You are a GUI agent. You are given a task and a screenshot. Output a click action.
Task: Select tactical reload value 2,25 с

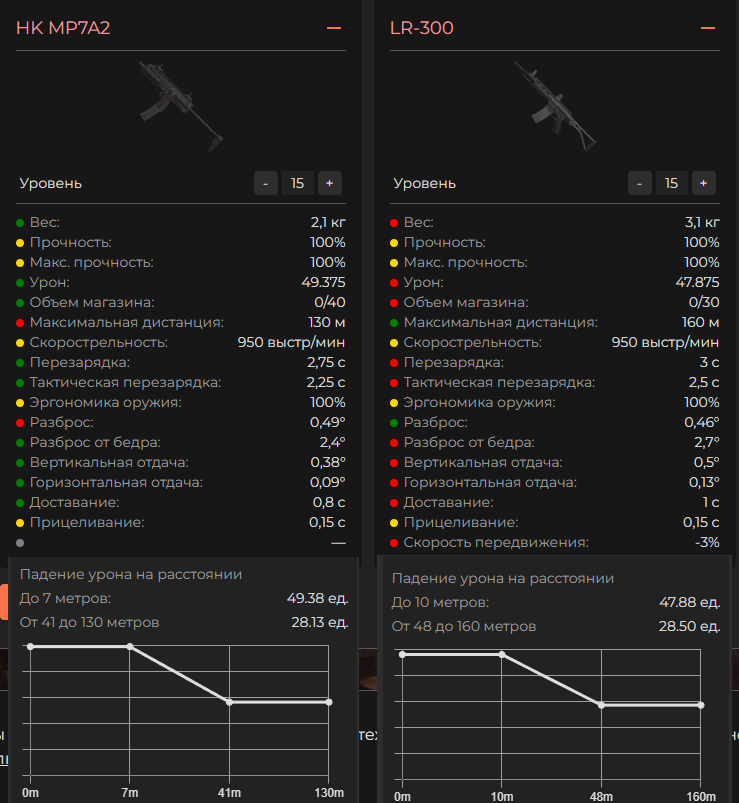326,382
